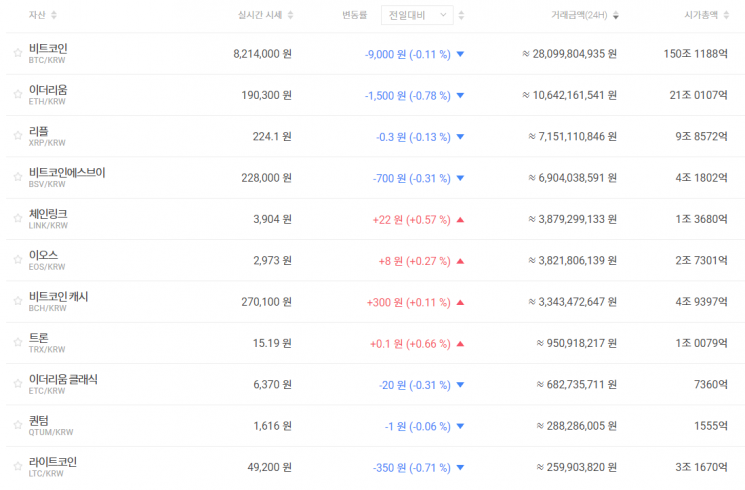745x490 pixels.
Task: Open the 퀀텀 QTUM/KRW asset
Action: tap(51, 425)
